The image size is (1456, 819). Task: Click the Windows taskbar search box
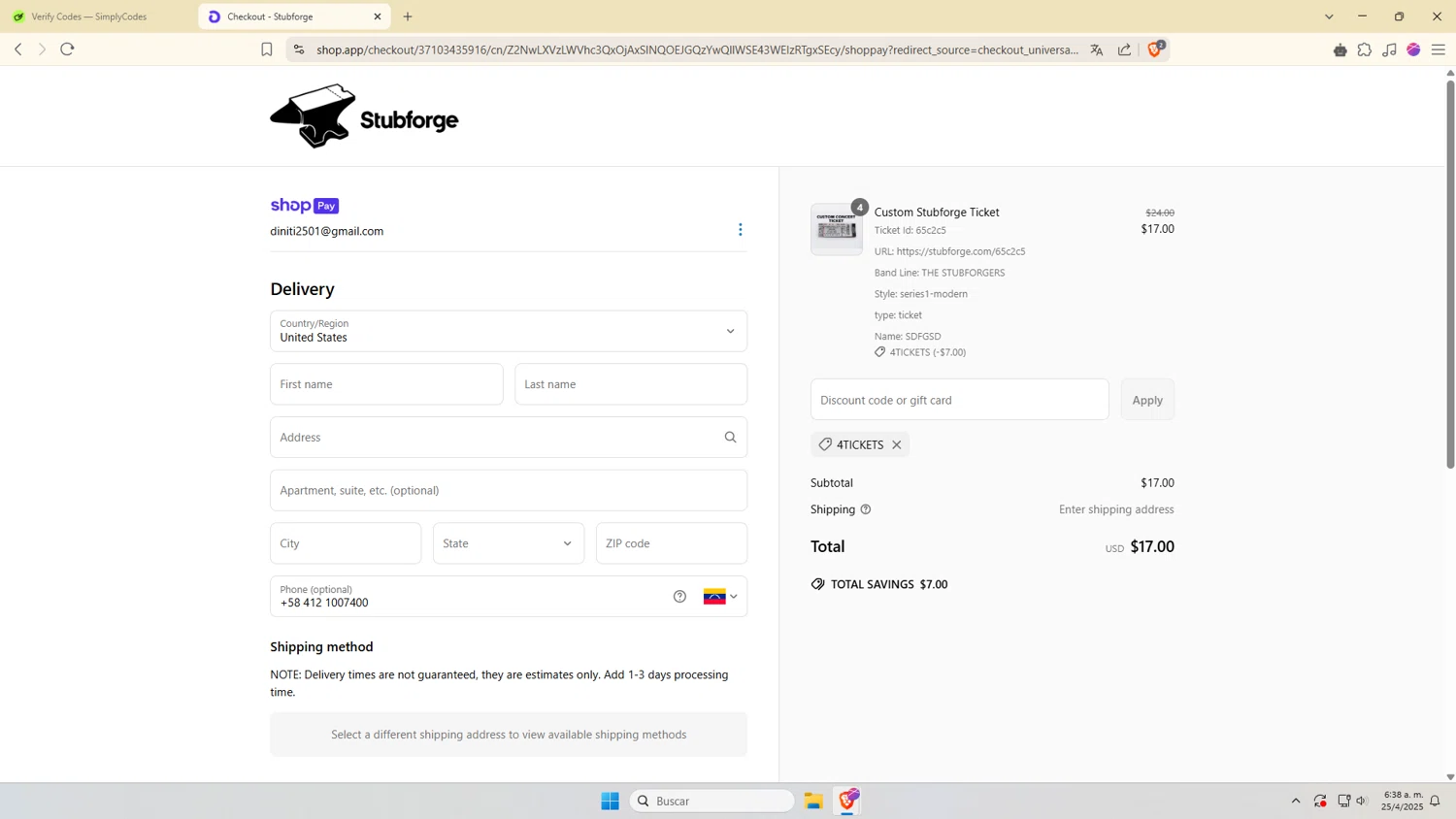coord(711,801)
